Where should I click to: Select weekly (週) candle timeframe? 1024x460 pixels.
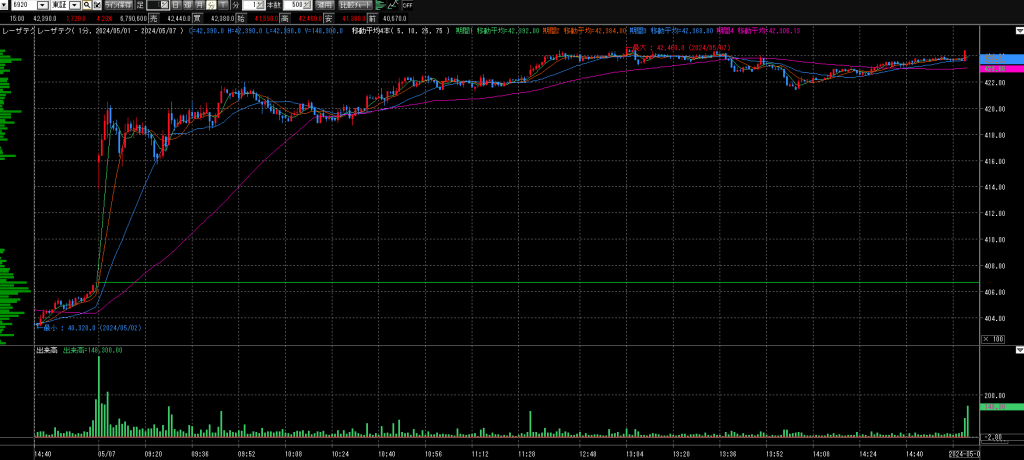pyautogui.click(x=188, y=5)
